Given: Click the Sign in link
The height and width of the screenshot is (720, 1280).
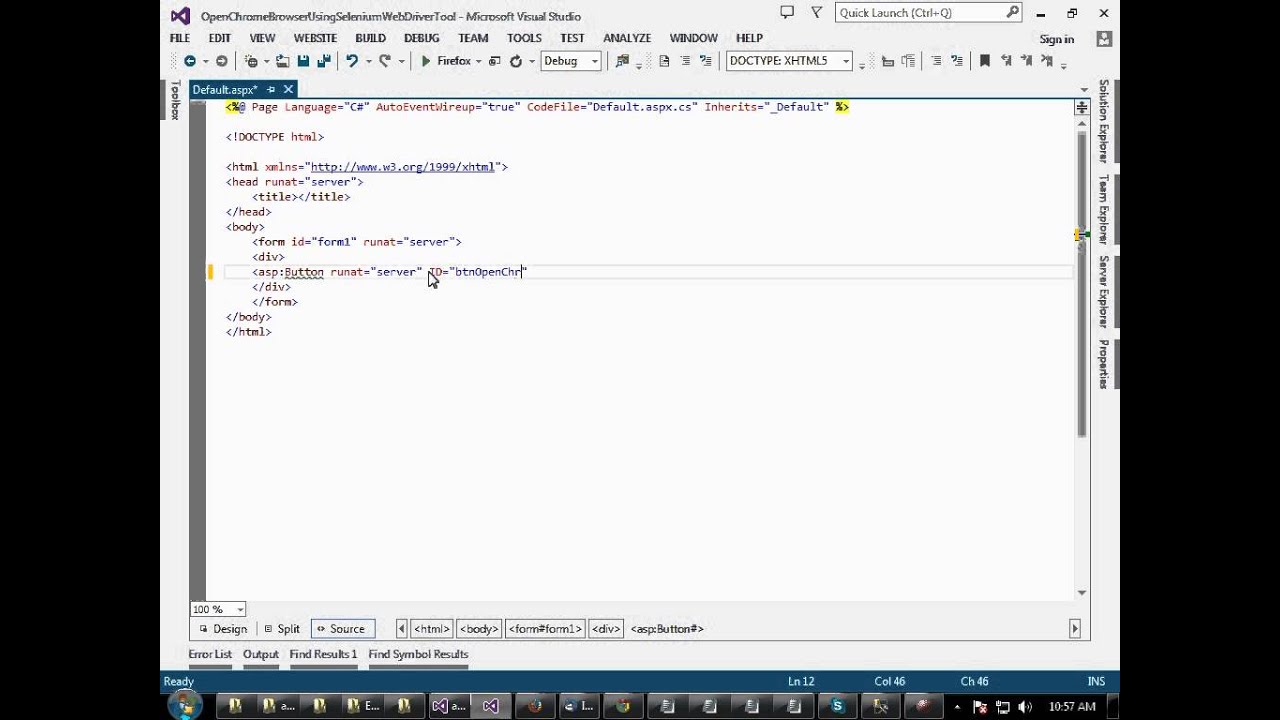Looking at the screenshot, I should [1057, 39].
